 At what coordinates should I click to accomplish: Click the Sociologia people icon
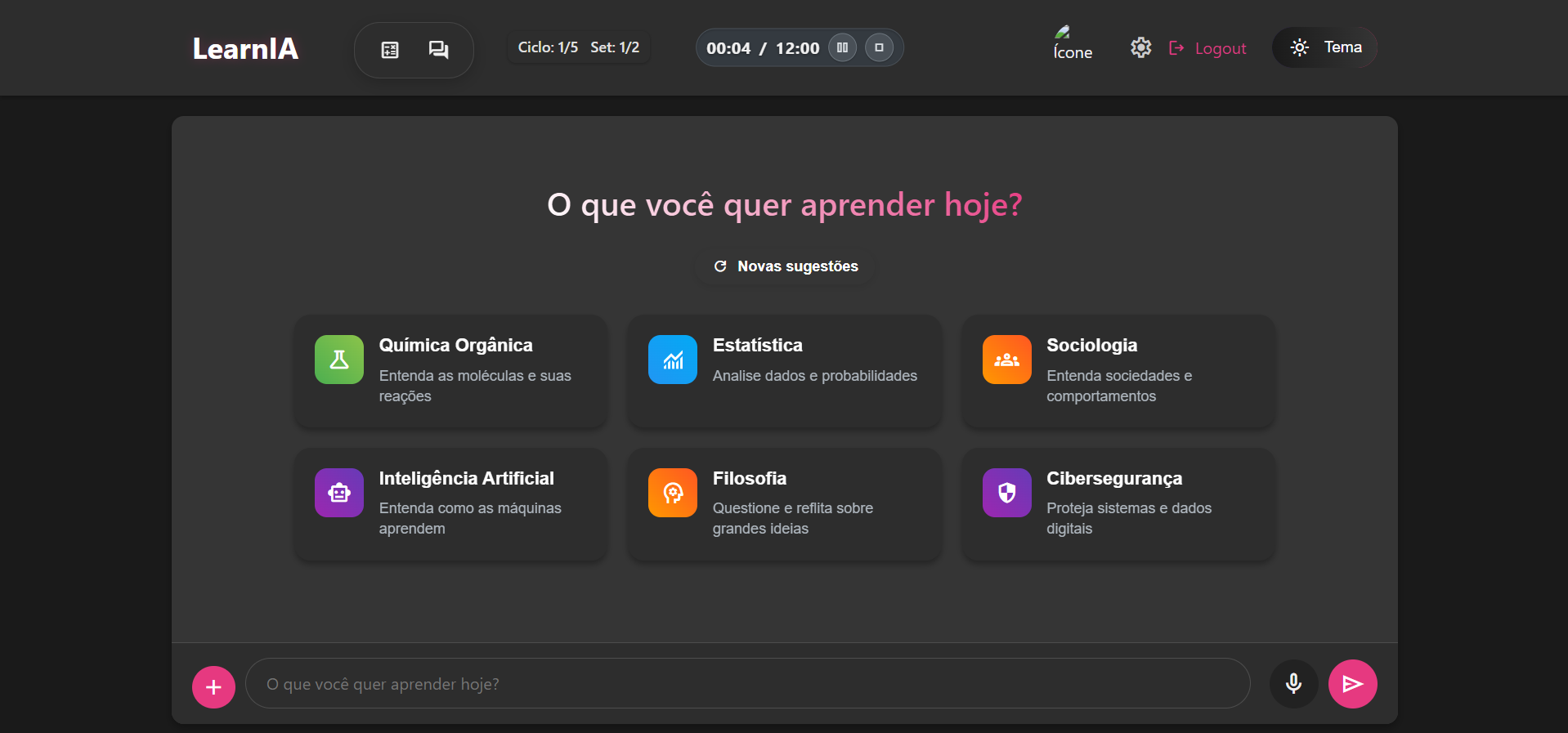point(1006,360)
